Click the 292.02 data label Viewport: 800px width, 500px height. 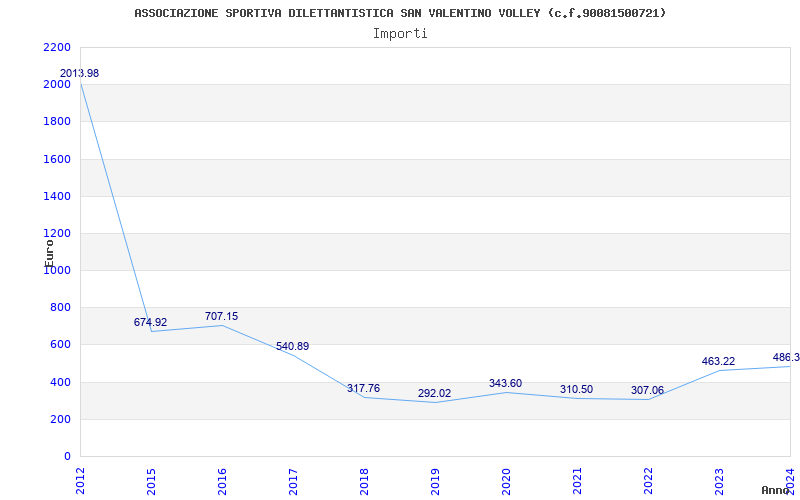click(x=434, y=393)
